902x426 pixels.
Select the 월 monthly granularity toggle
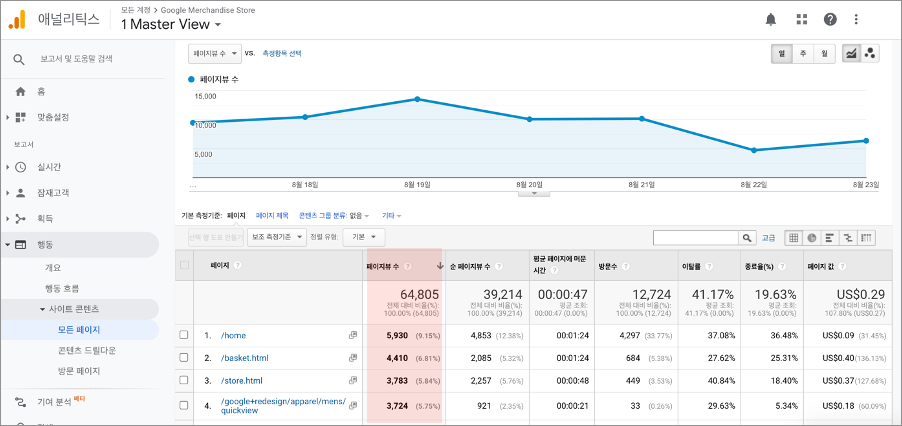824,53
